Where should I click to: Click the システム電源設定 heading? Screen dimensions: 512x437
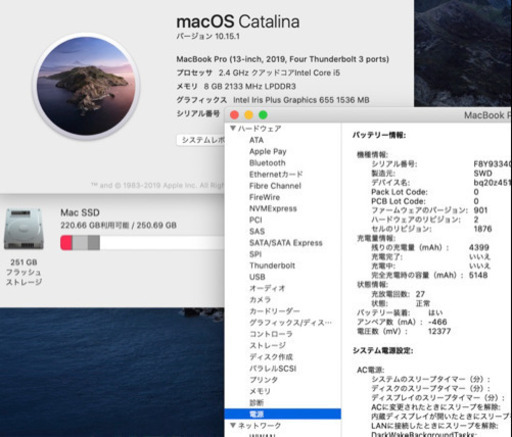(383, 351)
